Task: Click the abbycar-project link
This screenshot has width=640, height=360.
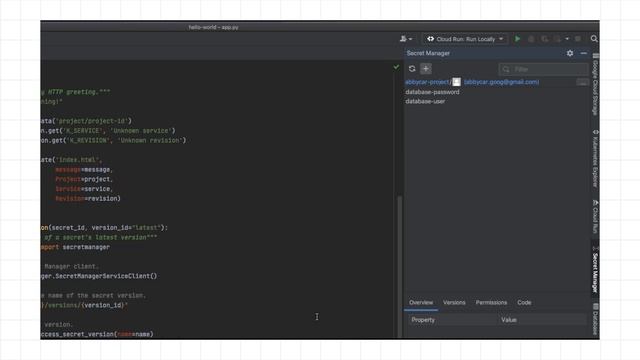Action: [x=427, y=82]
